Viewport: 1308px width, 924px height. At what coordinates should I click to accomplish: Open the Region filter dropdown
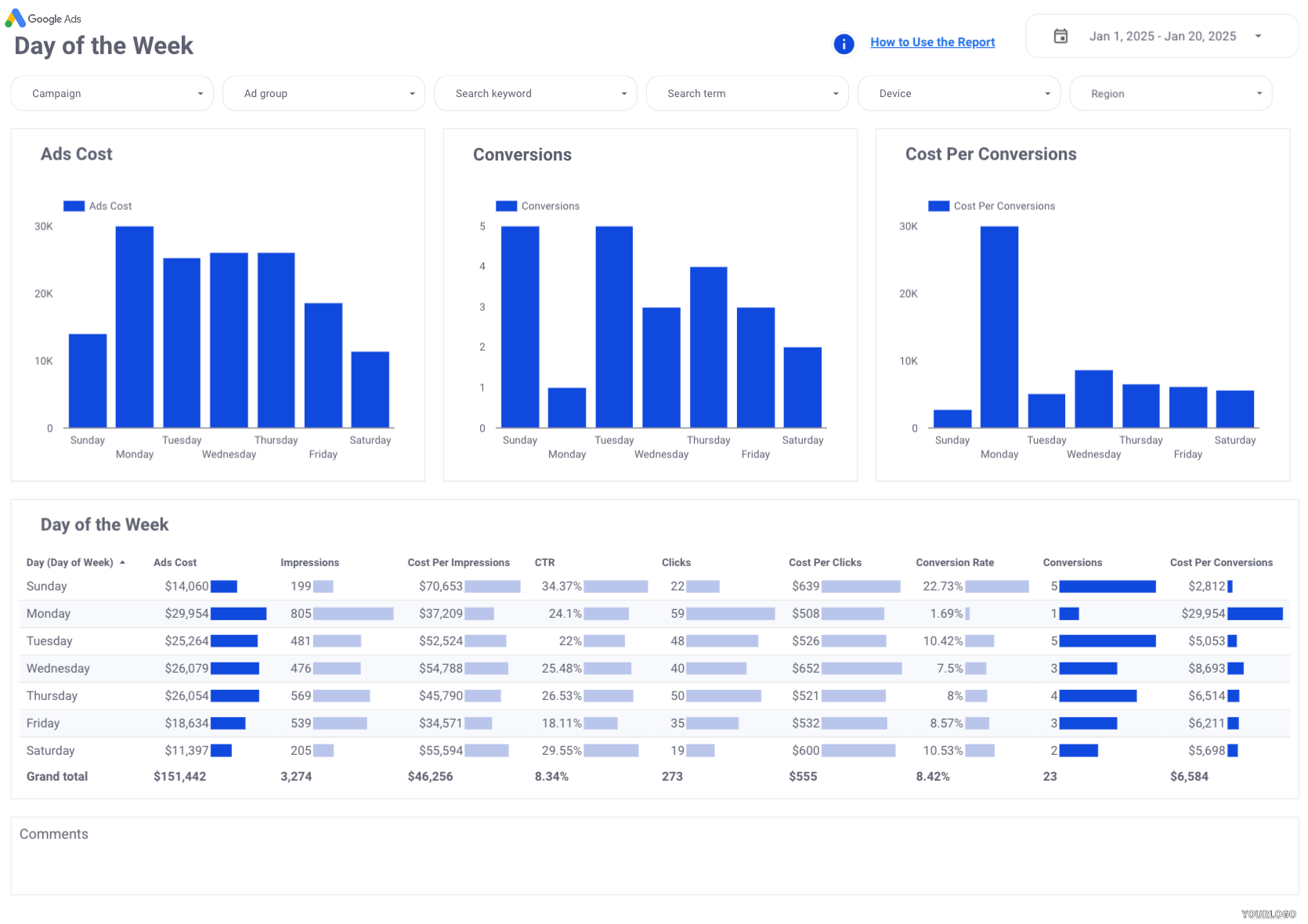(1170, 93)
